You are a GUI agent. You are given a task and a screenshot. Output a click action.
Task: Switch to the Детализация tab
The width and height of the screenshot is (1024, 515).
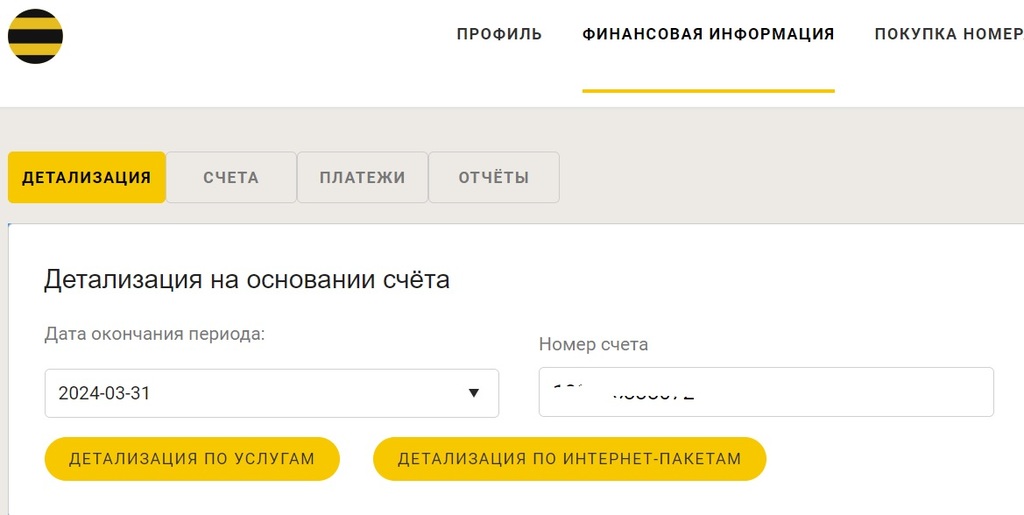pyautogui.click(x=86, y=178)
